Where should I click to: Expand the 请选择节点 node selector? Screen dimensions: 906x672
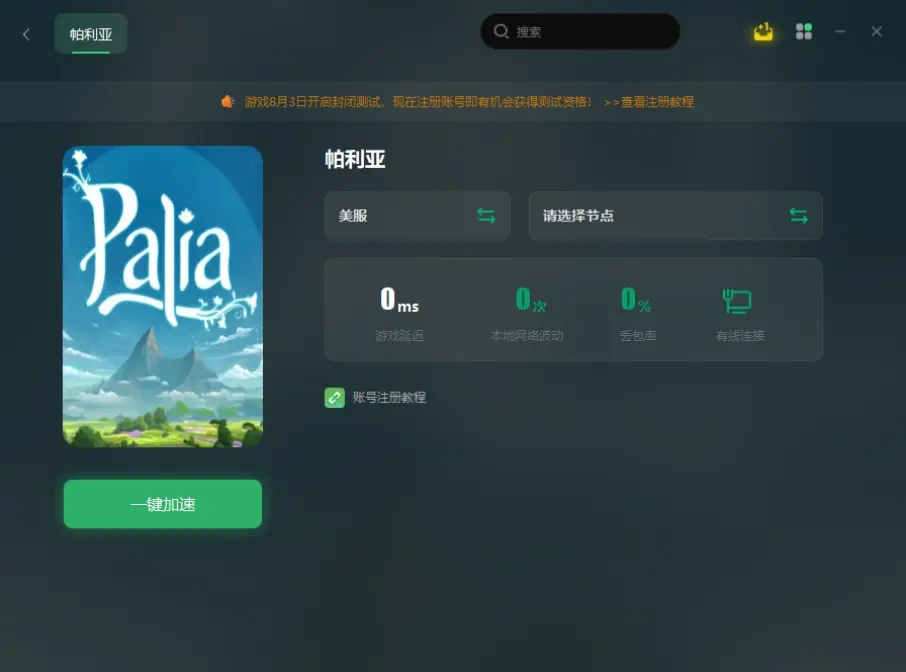[x=675, y=216]
